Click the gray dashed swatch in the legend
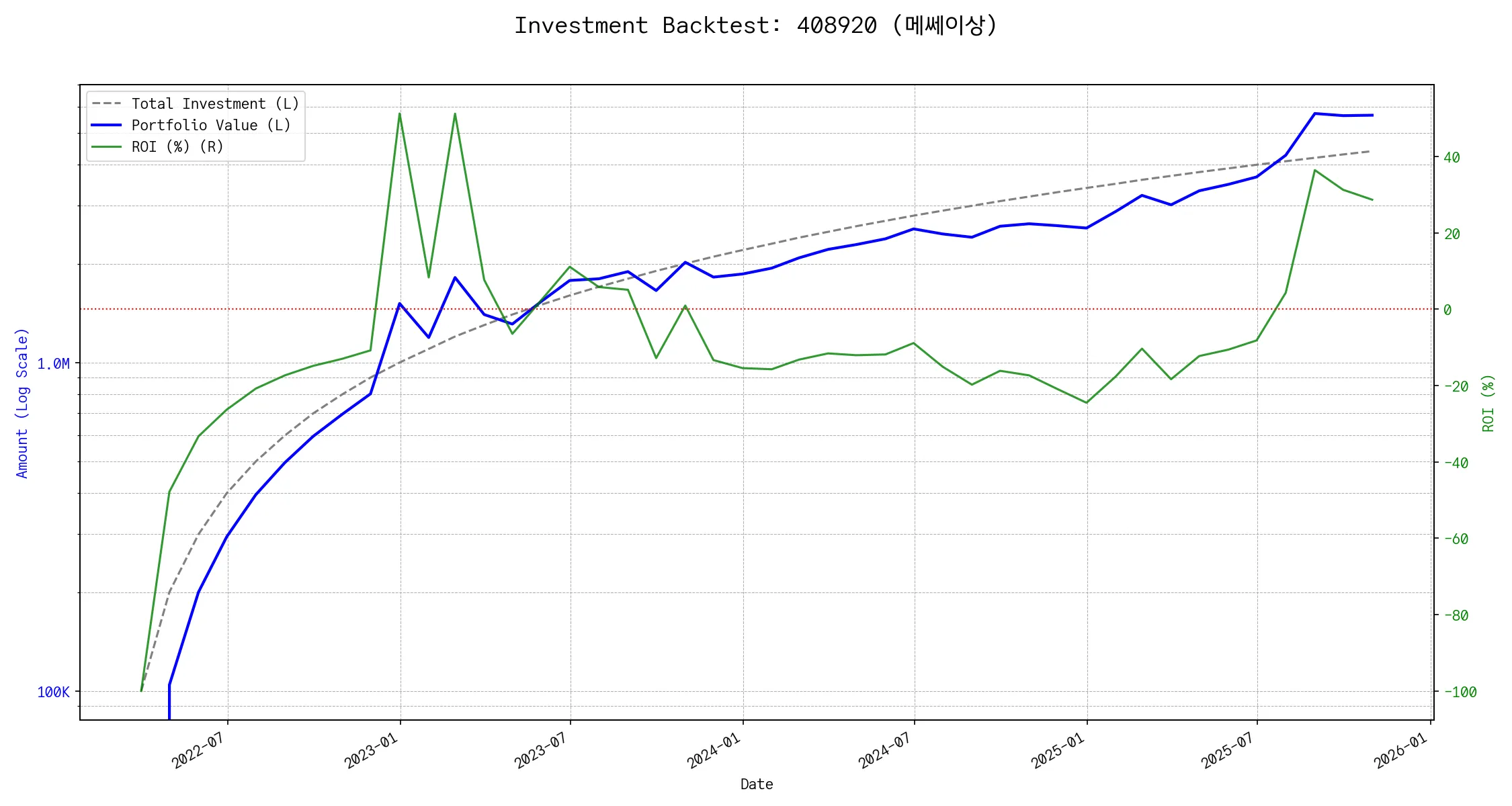Screen dimensions: 1512x806 tap(107, 104)
